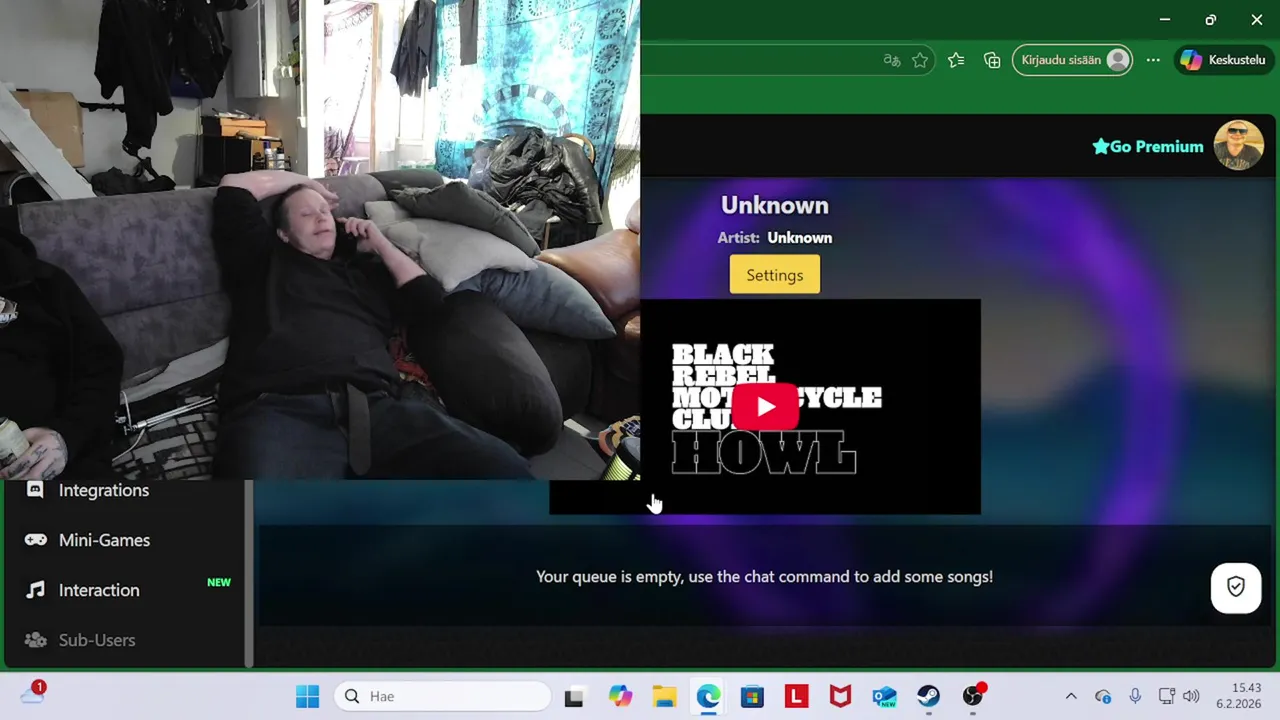This screenshot has height=720, width=1280.
Task: Open the user profile avatar menu
Action: pos(1238,146)
